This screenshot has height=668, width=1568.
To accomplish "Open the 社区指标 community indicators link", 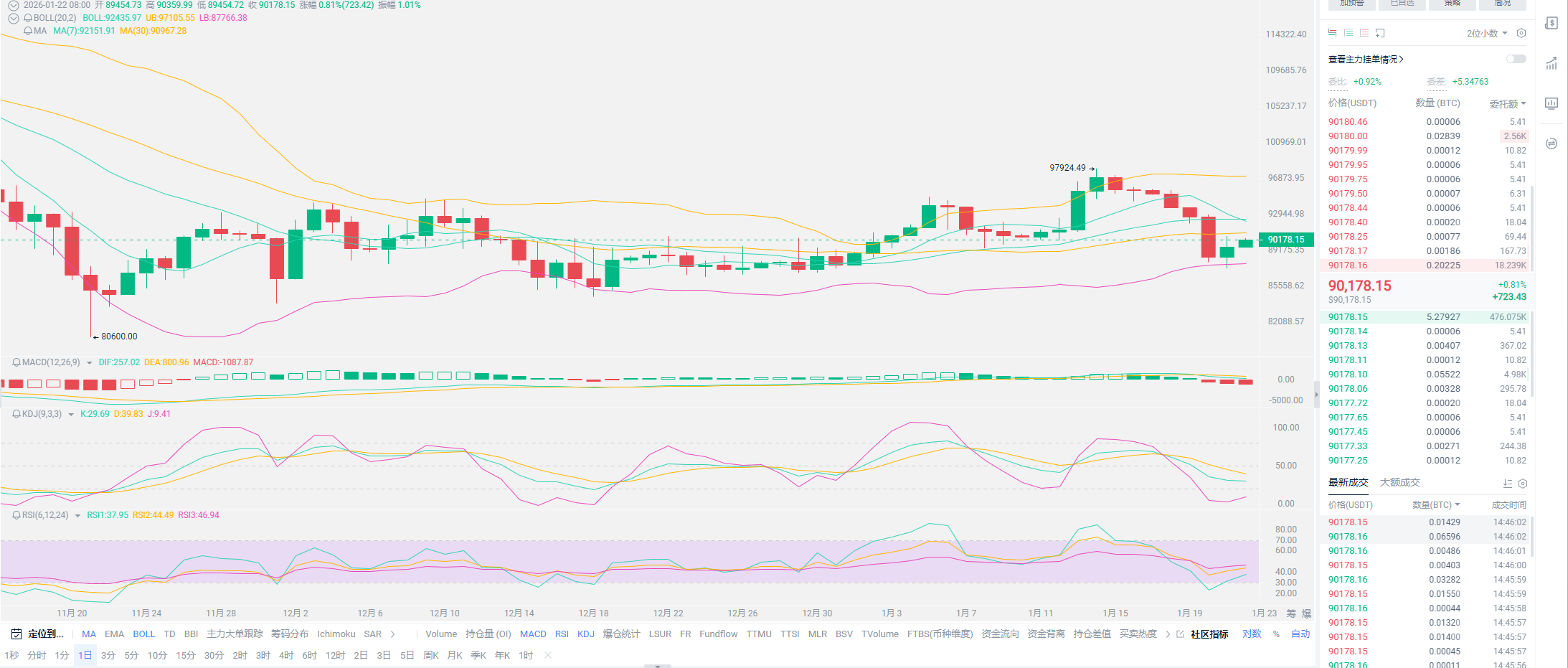I will pyautogui.click(x=1209, y=634).
